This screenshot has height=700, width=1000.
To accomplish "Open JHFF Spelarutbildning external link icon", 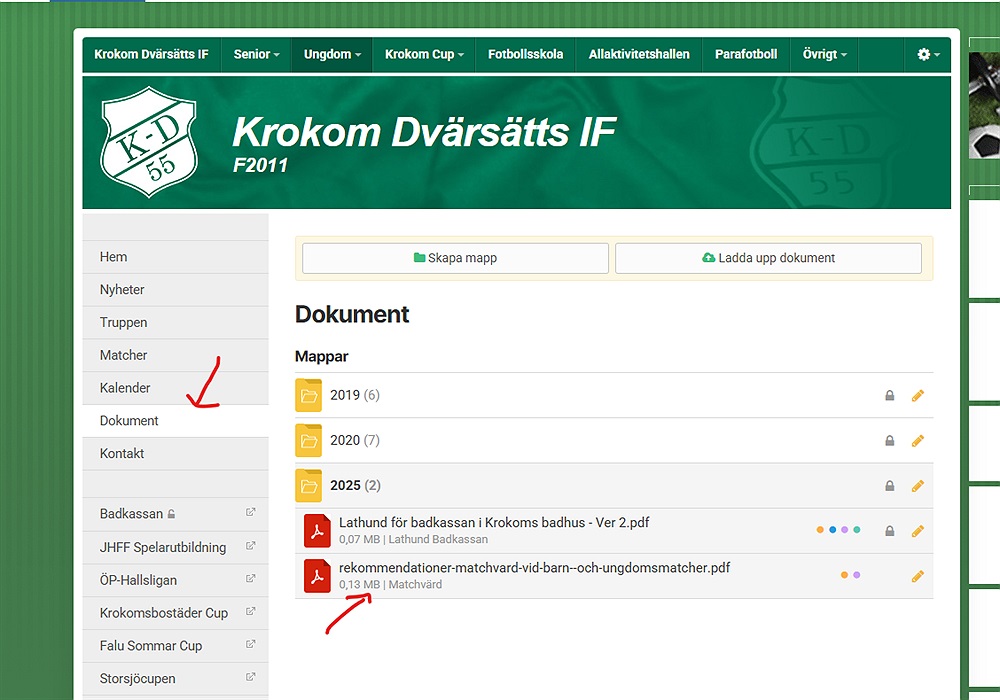I will pos(251,546).
